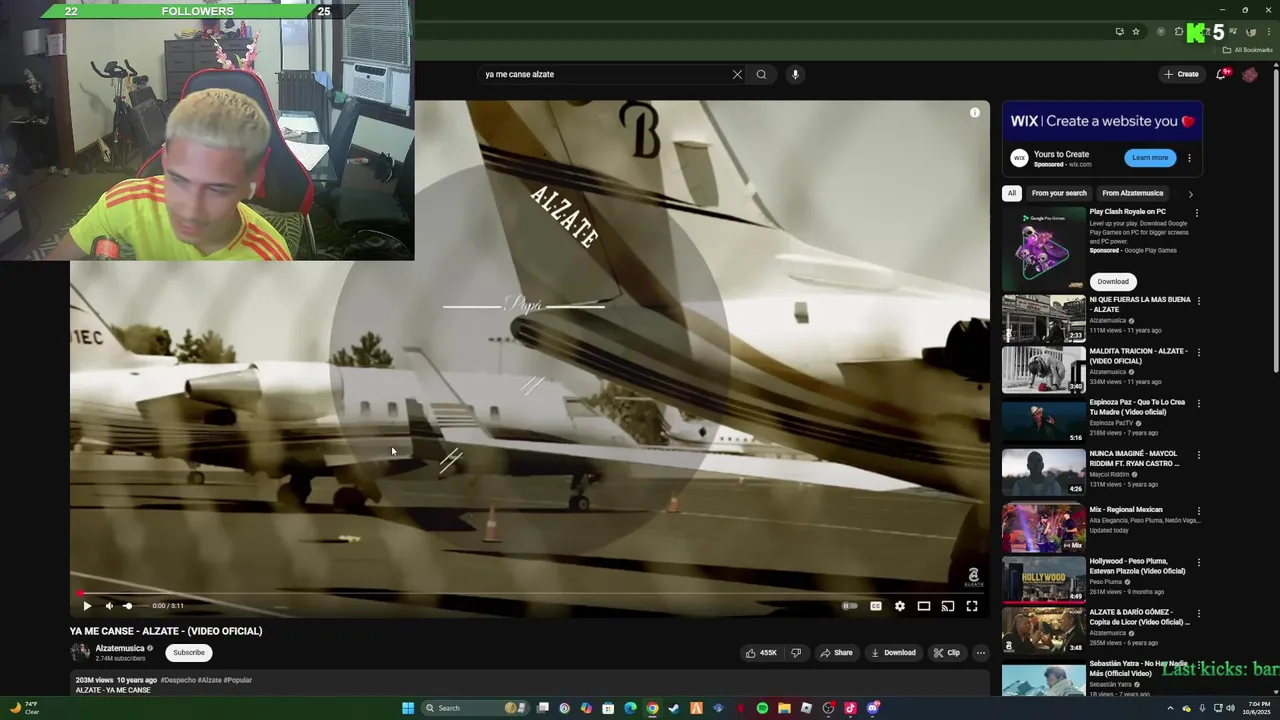Screen dimensions: 1280x720
Task: Open options menu for Wix ad
Action: (x=1189, y=158)
